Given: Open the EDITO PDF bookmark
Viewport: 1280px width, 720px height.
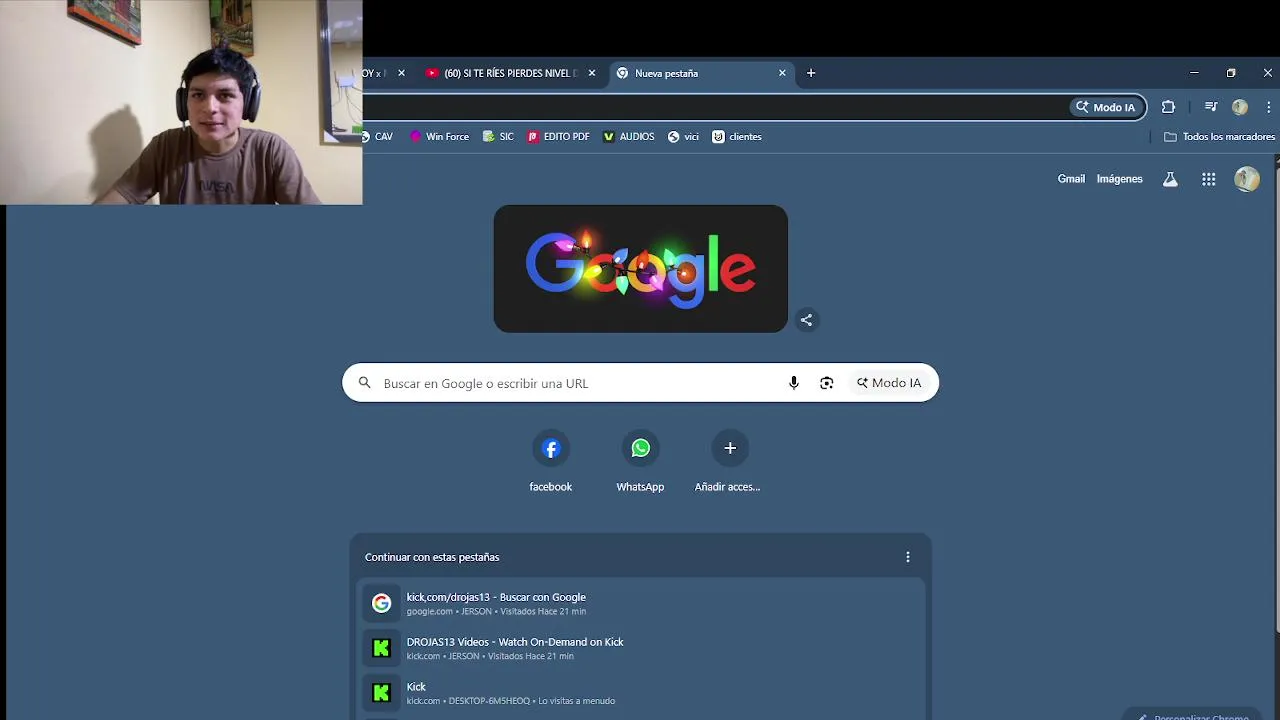Looking at the screenshot, I should (x=559, y=137).
